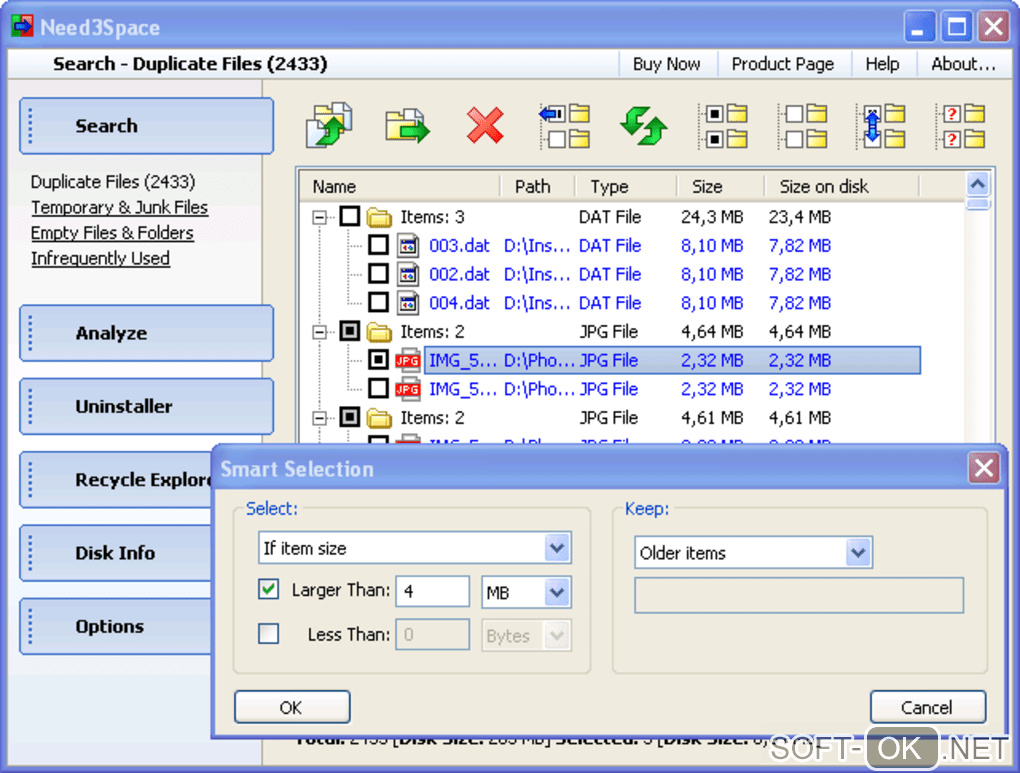Check the box next to 002.dat
The height and width of the screenshot is (773, 1020).
(x=379, y=274)
